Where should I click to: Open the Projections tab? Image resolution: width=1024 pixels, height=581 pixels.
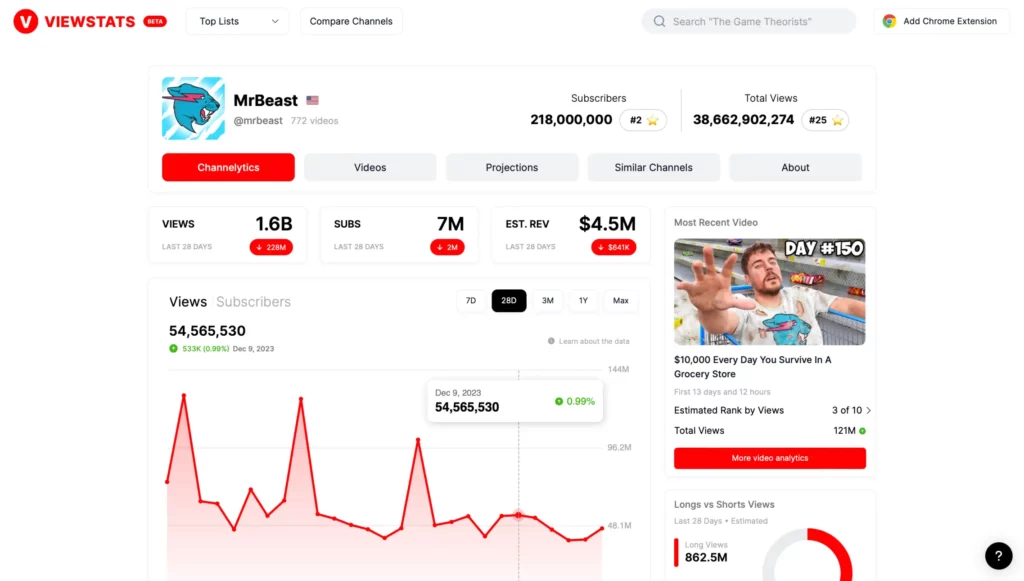(512, 167)
